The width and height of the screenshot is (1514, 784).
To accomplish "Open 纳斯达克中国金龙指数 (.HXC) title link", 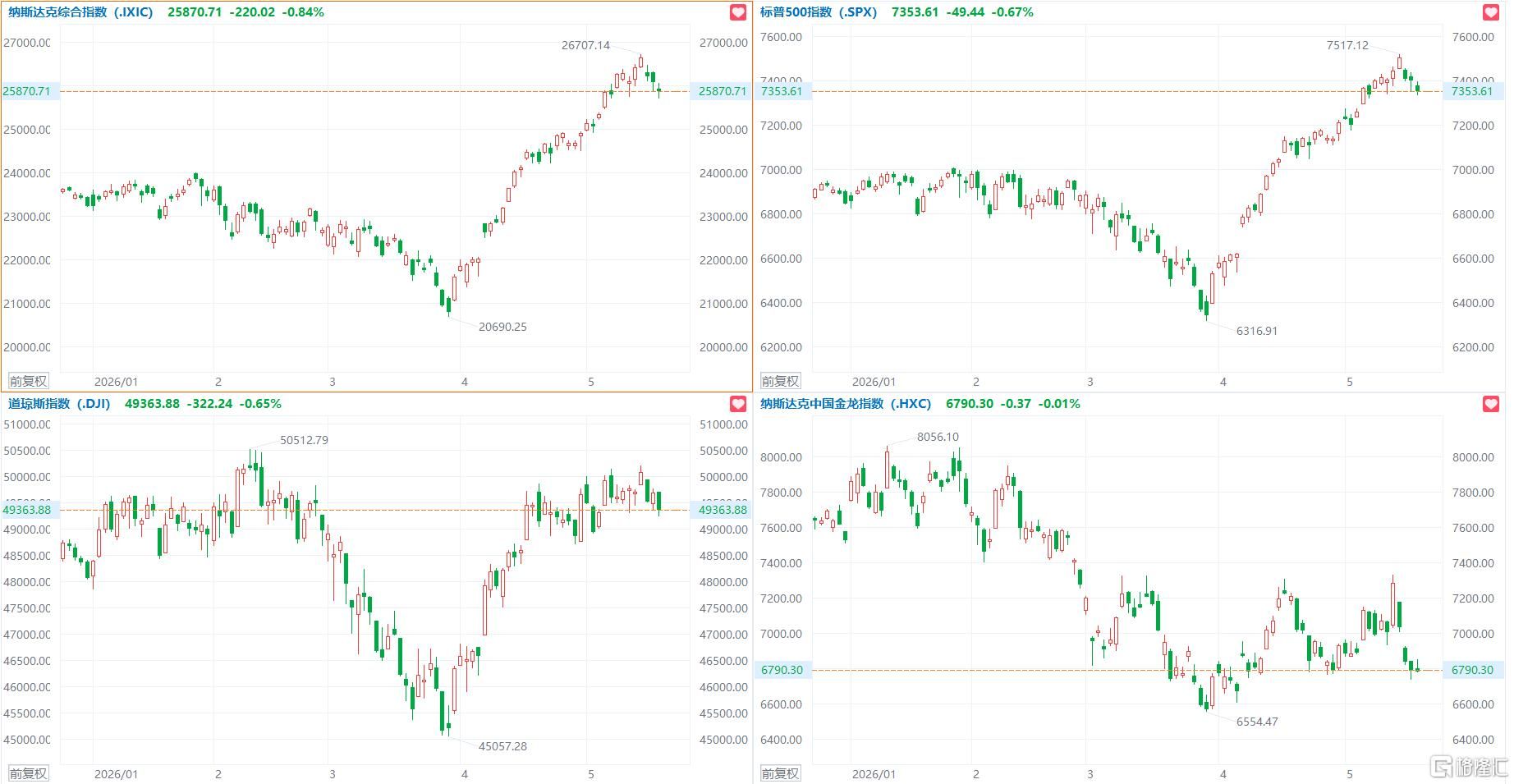I will 846,404.
